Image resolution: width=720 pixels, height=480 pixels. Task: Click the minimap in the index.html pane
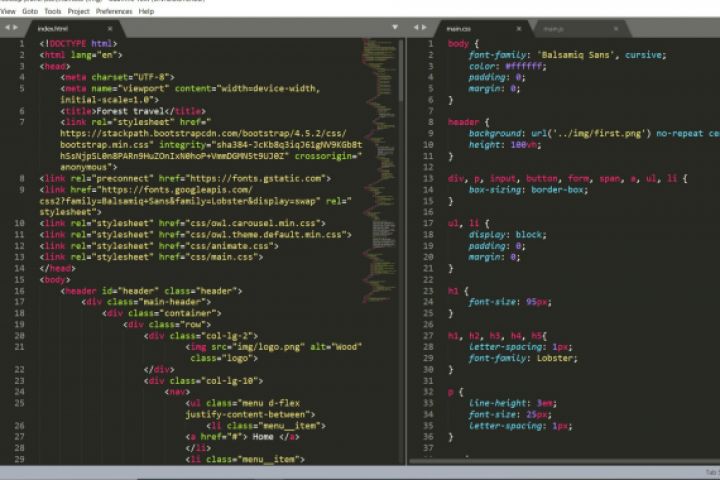(380, 170)
